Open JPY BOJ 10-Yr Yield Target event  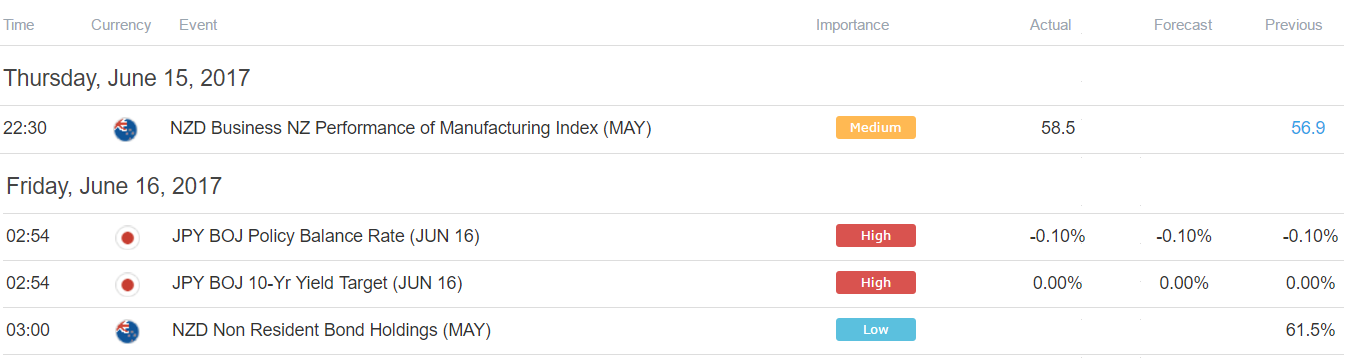(316, 283)
